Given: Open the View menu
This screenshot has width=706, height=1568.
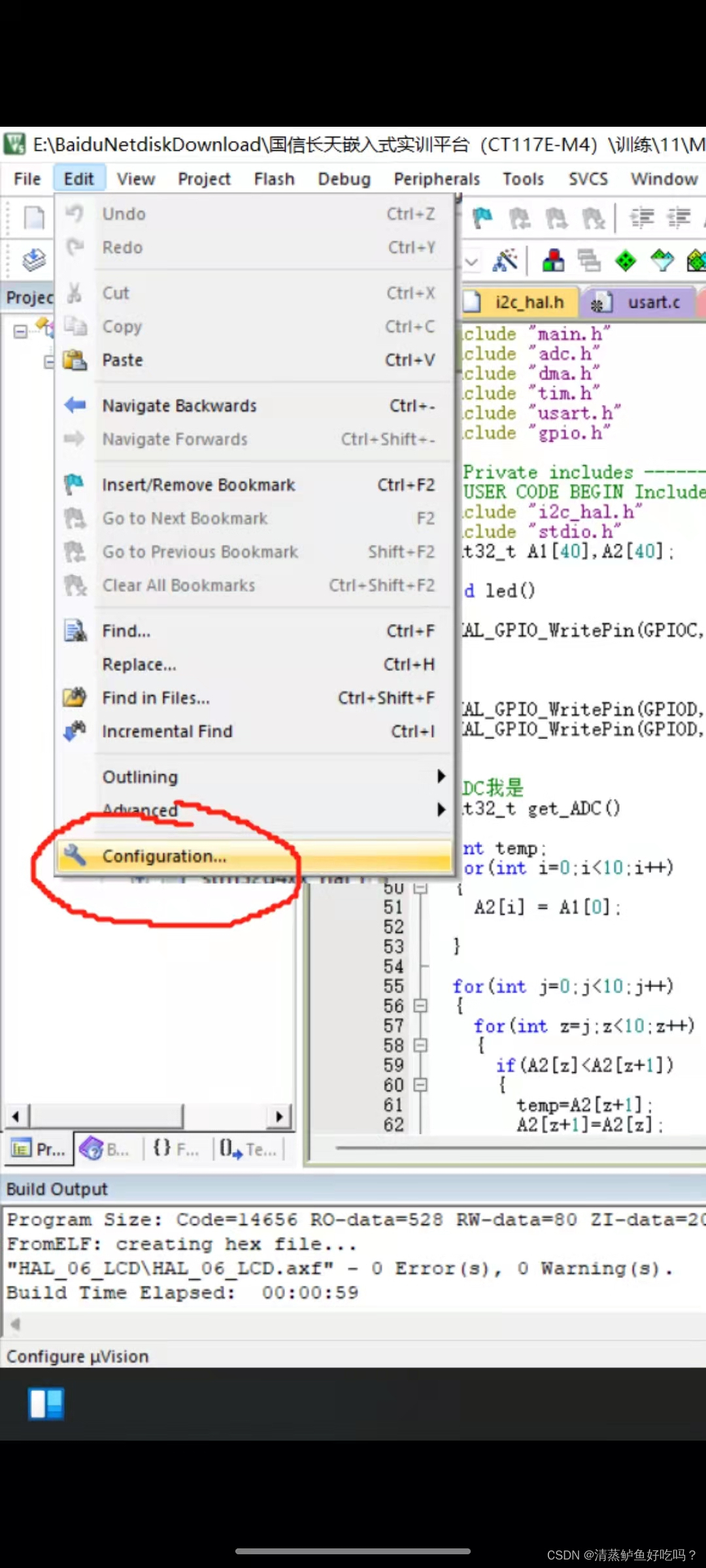Looking at the screenshot, I should click(x=136, y=179).
